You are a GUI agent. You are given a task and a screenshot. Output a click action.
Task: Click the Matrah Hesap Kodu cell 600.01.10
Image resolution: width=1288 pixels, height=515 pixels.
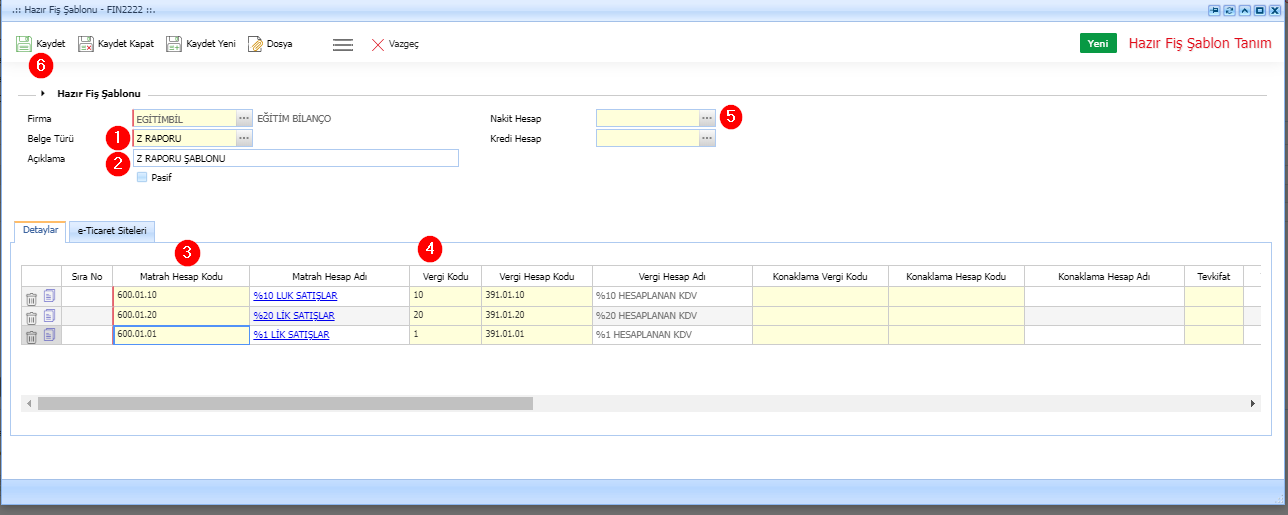click(x=181, y=296)
